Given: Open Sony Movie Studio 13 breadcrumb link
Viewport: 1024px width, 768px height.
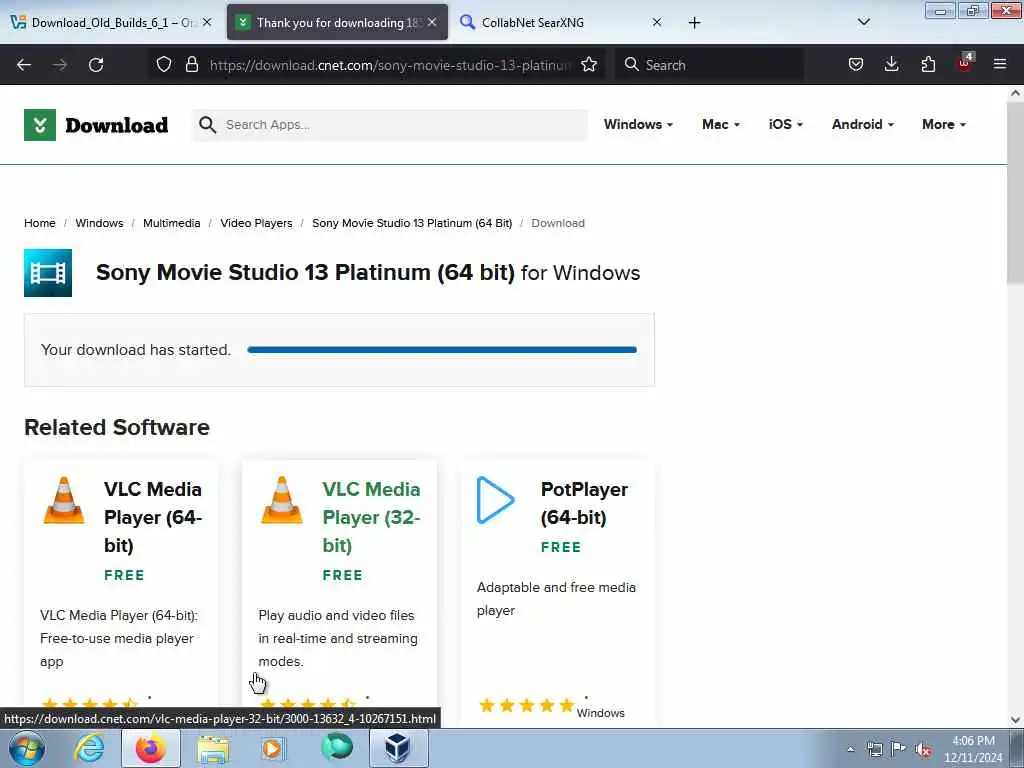Looking at the screenshot, I should coord(412,223).
